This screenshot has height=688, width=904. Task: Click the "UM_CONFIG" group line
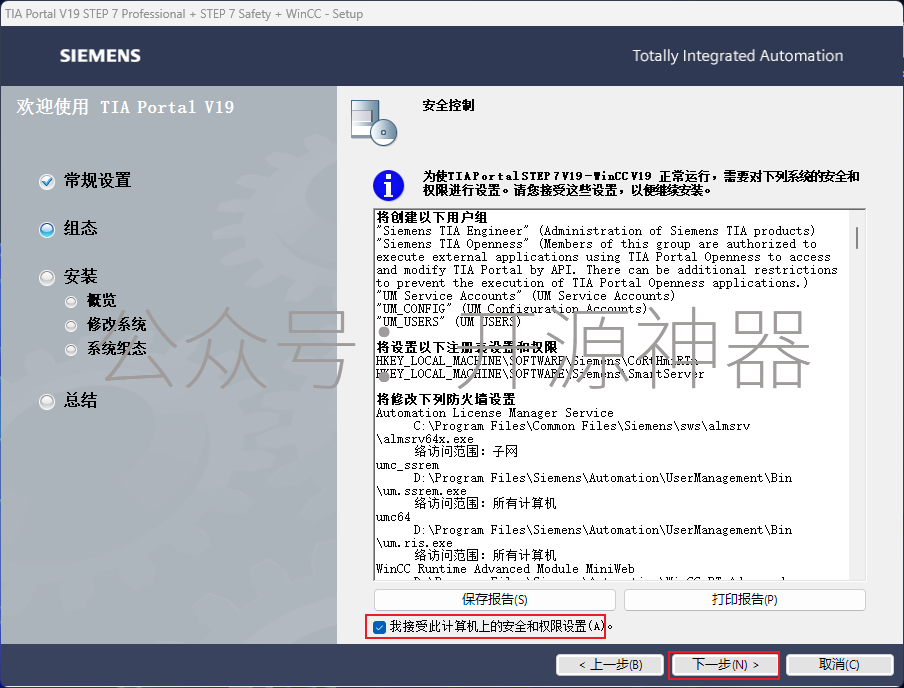tap(512, 309)
